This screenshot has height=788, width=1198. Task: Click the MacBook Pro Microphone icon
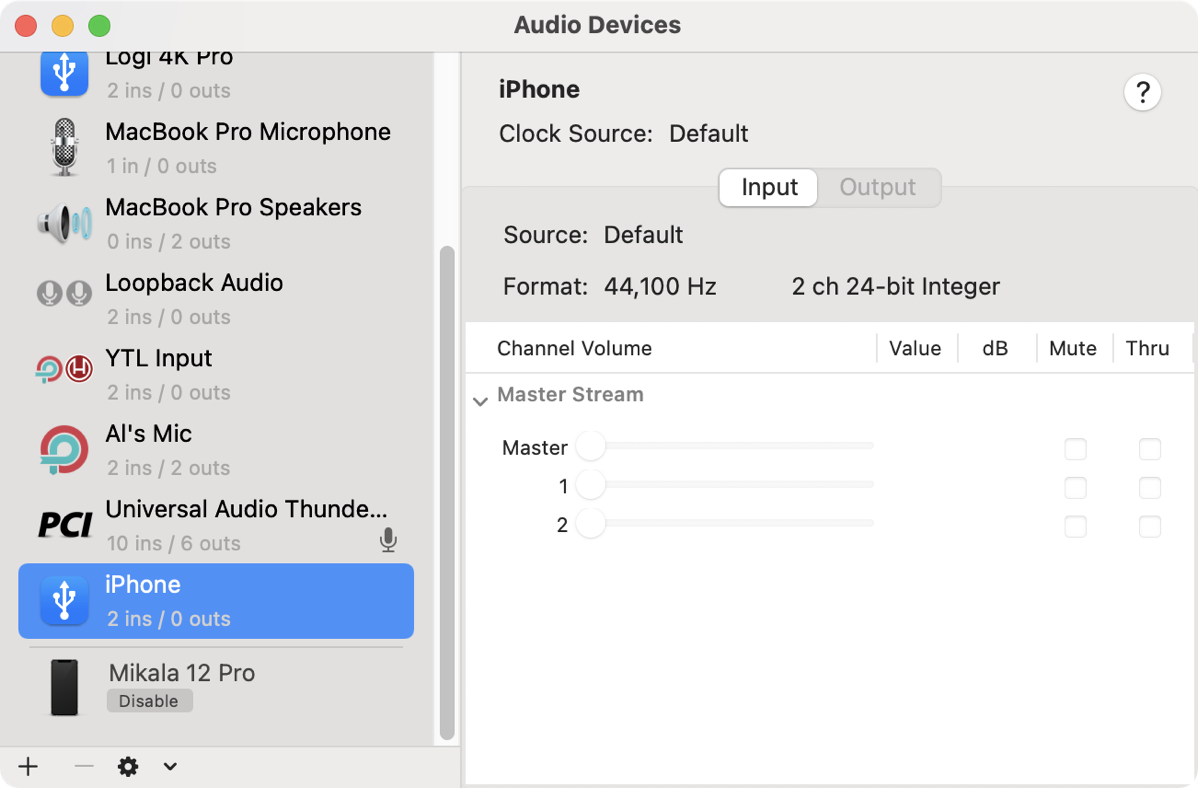[x=65, y=147]
